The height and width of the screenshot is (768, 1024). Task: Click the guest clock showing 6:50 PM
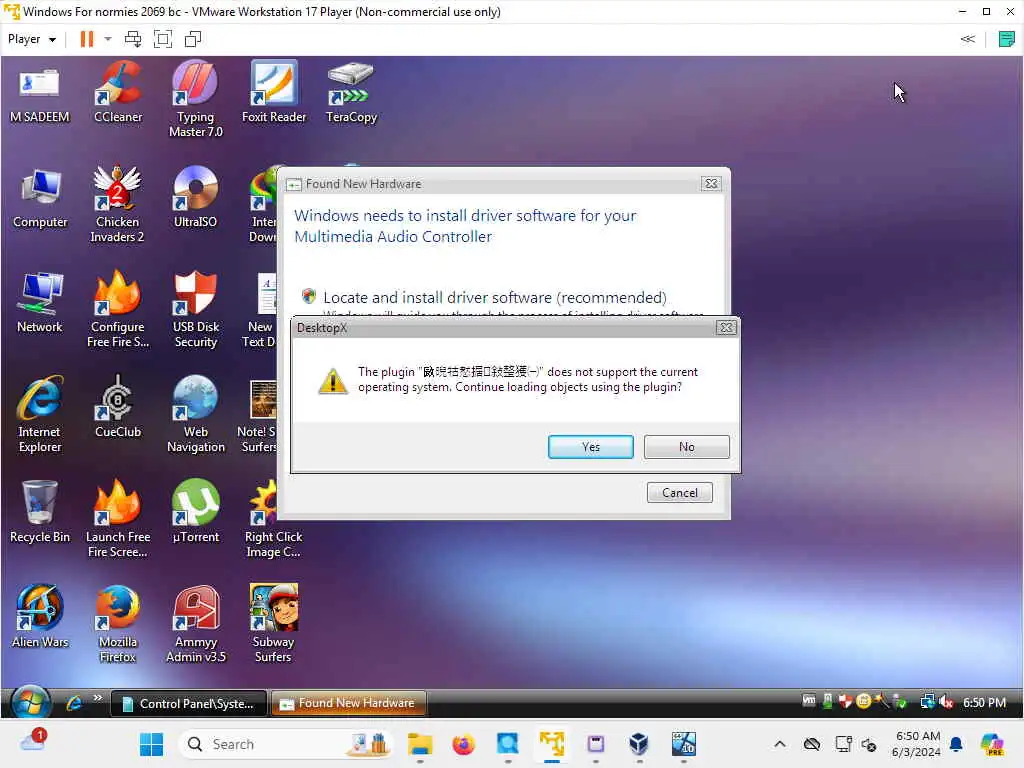[x=984, y=703]
